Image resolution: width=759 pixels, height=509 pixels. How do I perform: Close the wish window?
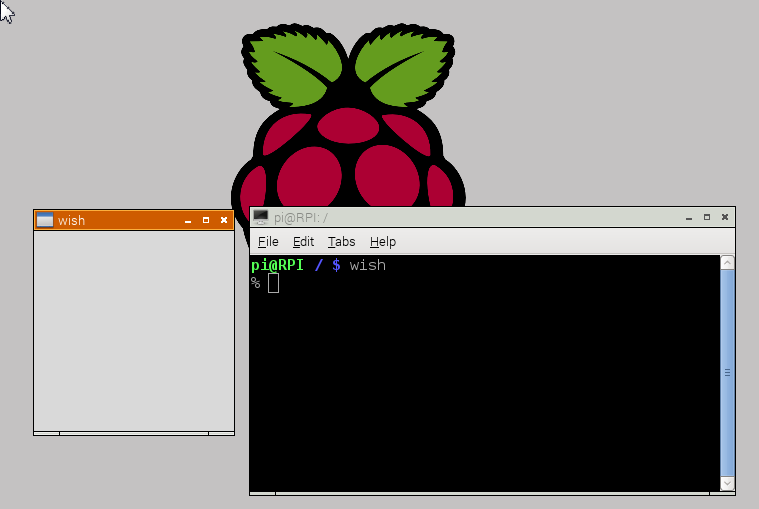(224, 220)
